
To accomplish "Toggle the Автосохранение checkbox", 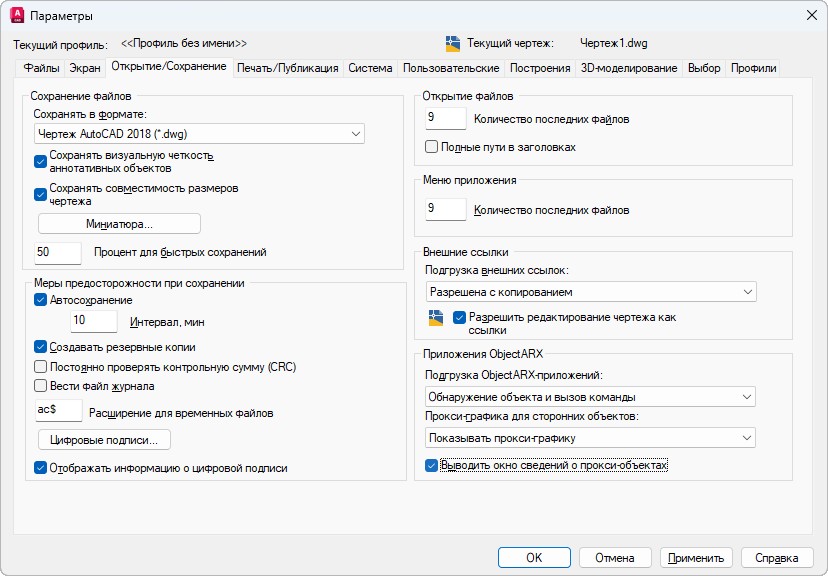I will 41,300.
